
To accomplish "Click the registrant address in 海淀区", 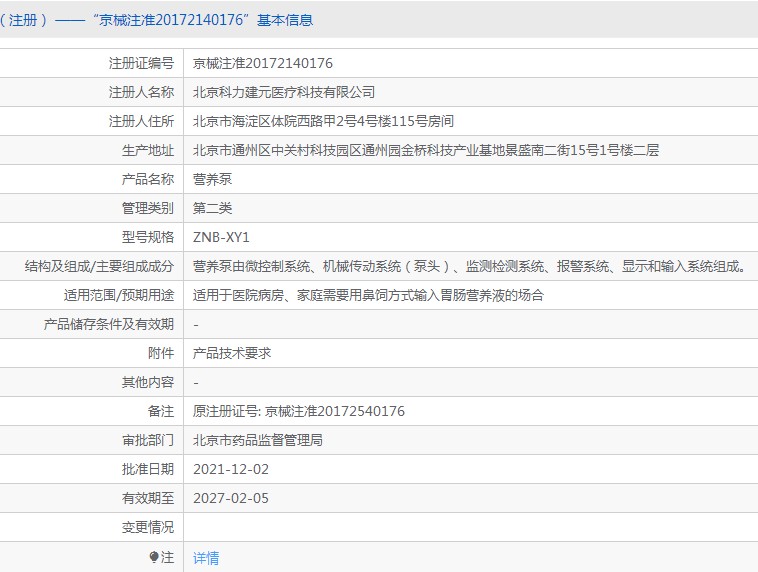I will (x=323, y=121).
